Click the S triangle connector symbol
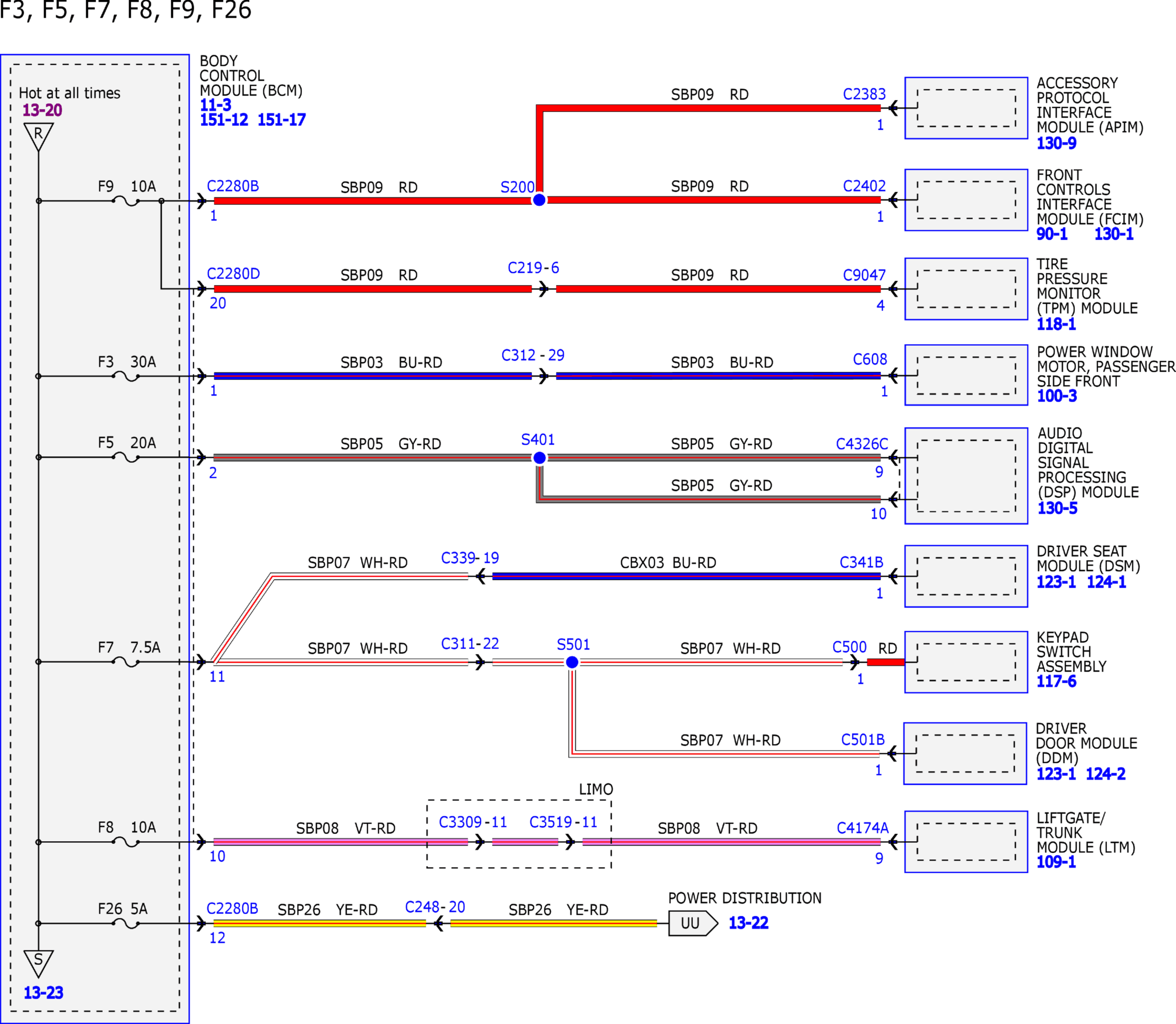 [38, 963]
